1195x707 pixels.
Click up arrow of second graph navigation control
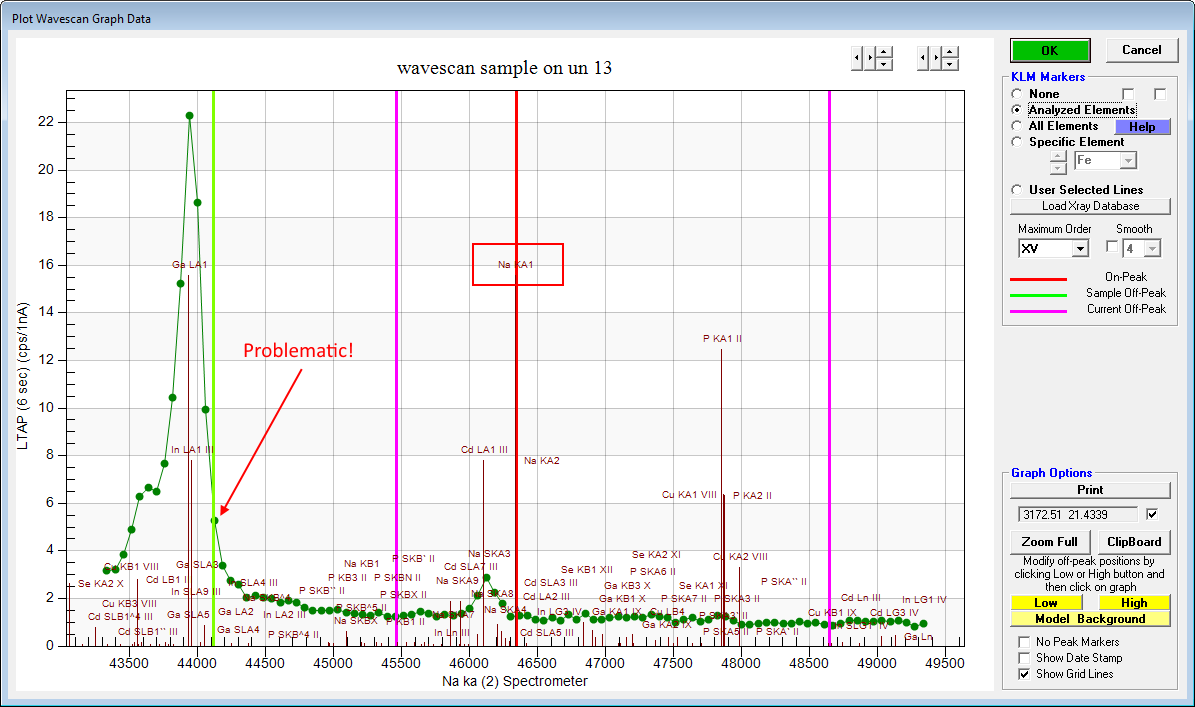[950, 52]
